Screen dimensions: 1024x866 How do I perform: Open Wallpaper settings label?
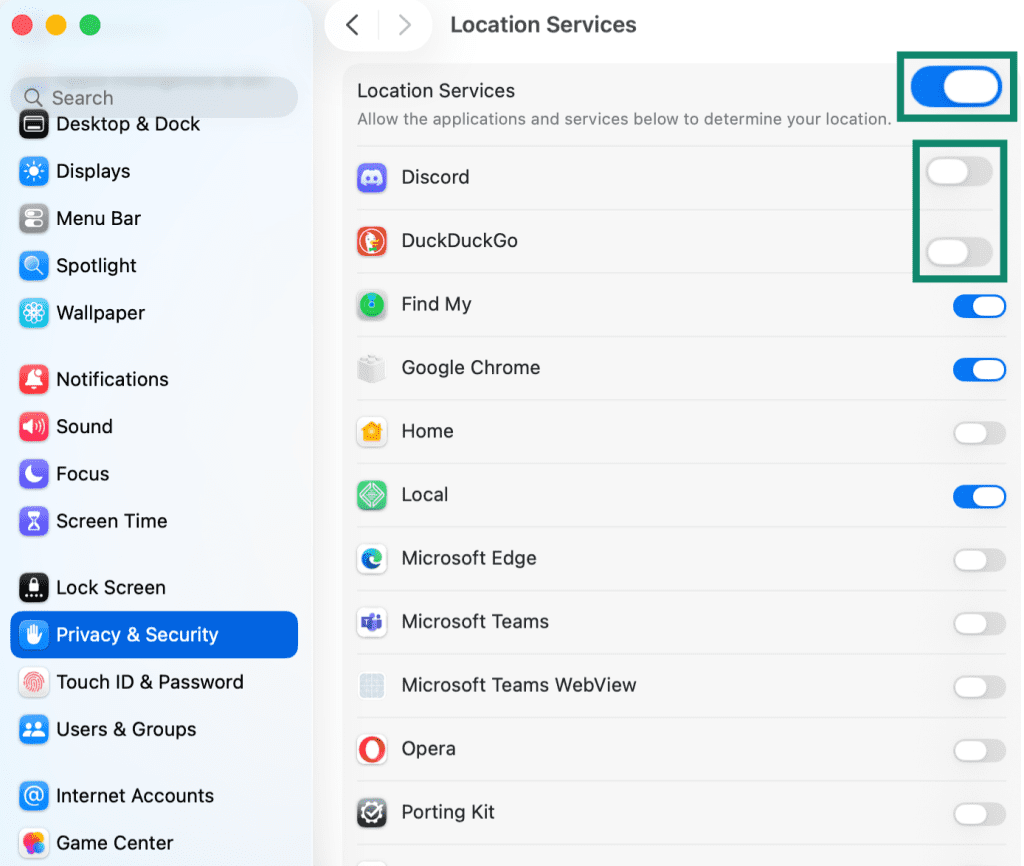tap(101, 313)
